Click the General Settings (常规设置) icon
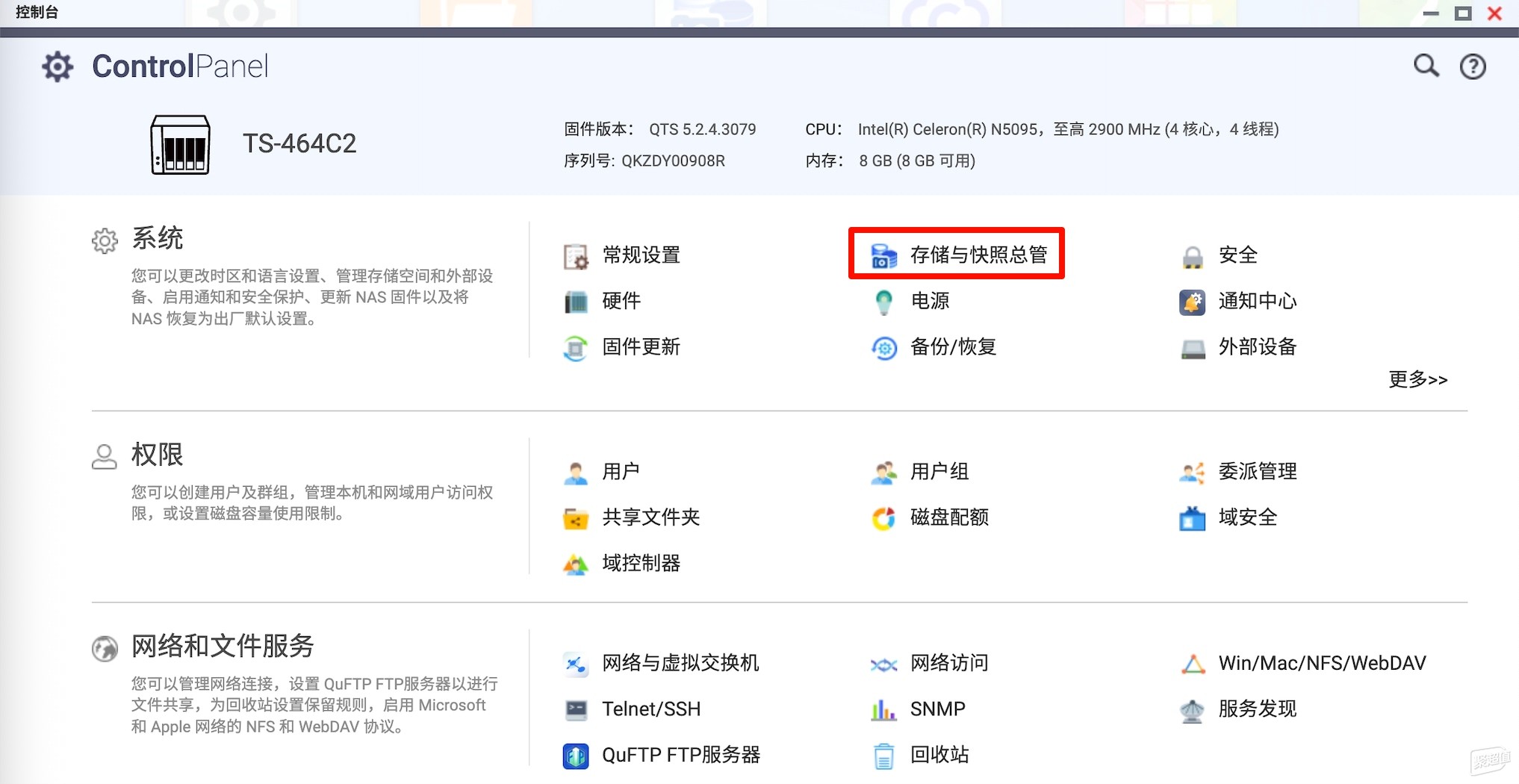The width and height of the screenshot is (1519, 784). coord(576,256)
